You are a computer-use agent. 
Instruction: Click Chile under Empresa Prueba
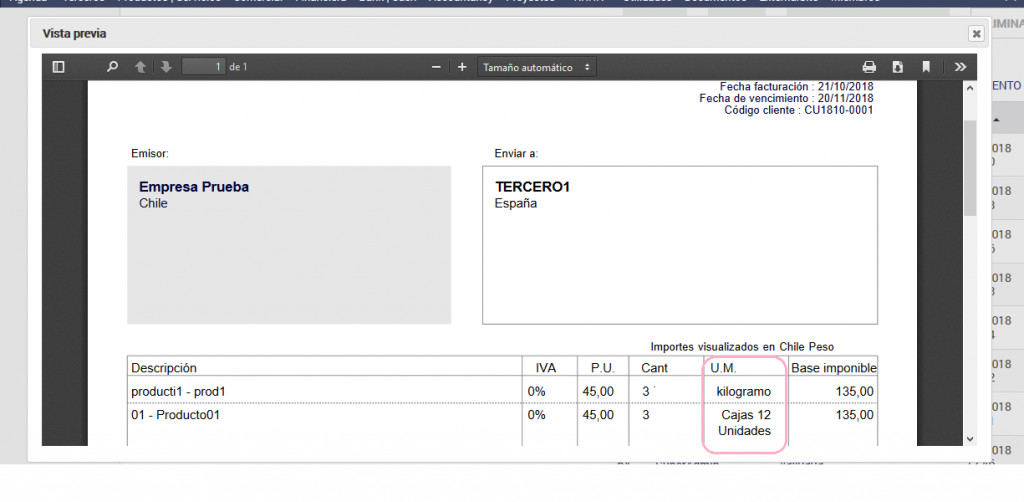pos(153,204)
